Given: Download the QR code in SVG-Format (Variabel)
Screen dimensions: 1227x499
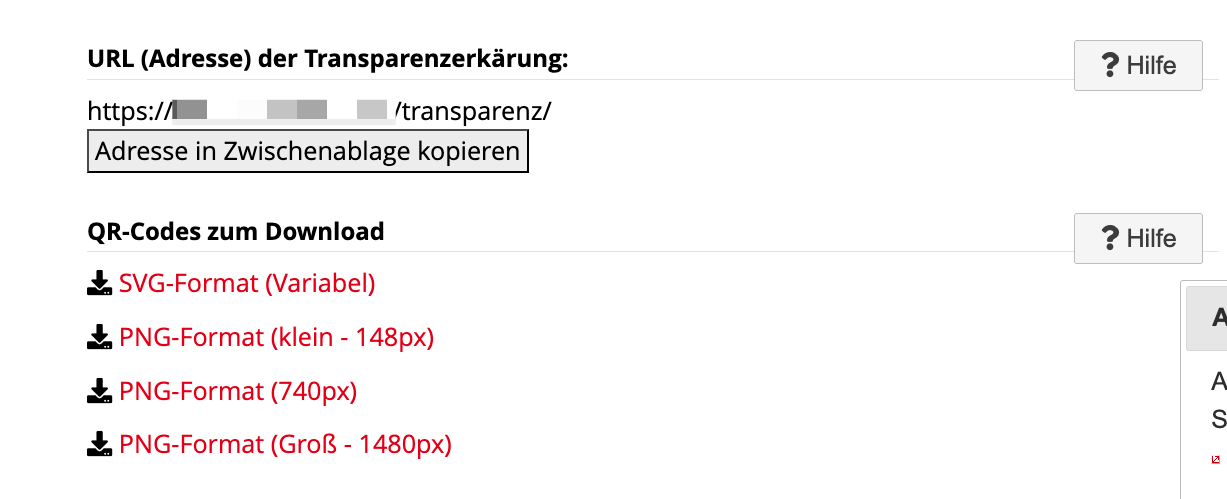Looking at the screenshot, I should click(246, 284).
